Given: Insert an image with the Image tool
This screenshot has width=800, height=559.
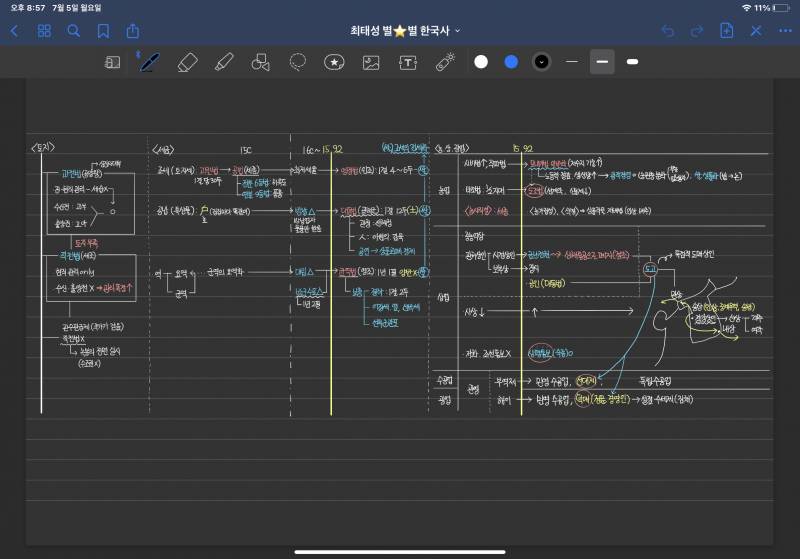Looking at the screenshot, I should 371,62.
